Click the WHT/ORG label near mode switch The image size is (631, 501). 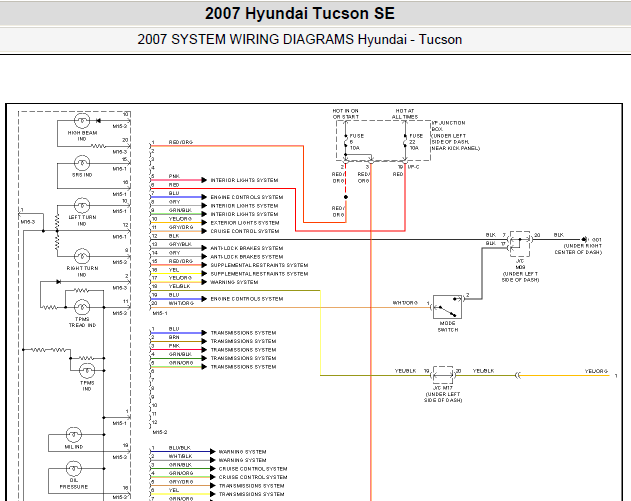pyautogui.click(x=405, y=303)
